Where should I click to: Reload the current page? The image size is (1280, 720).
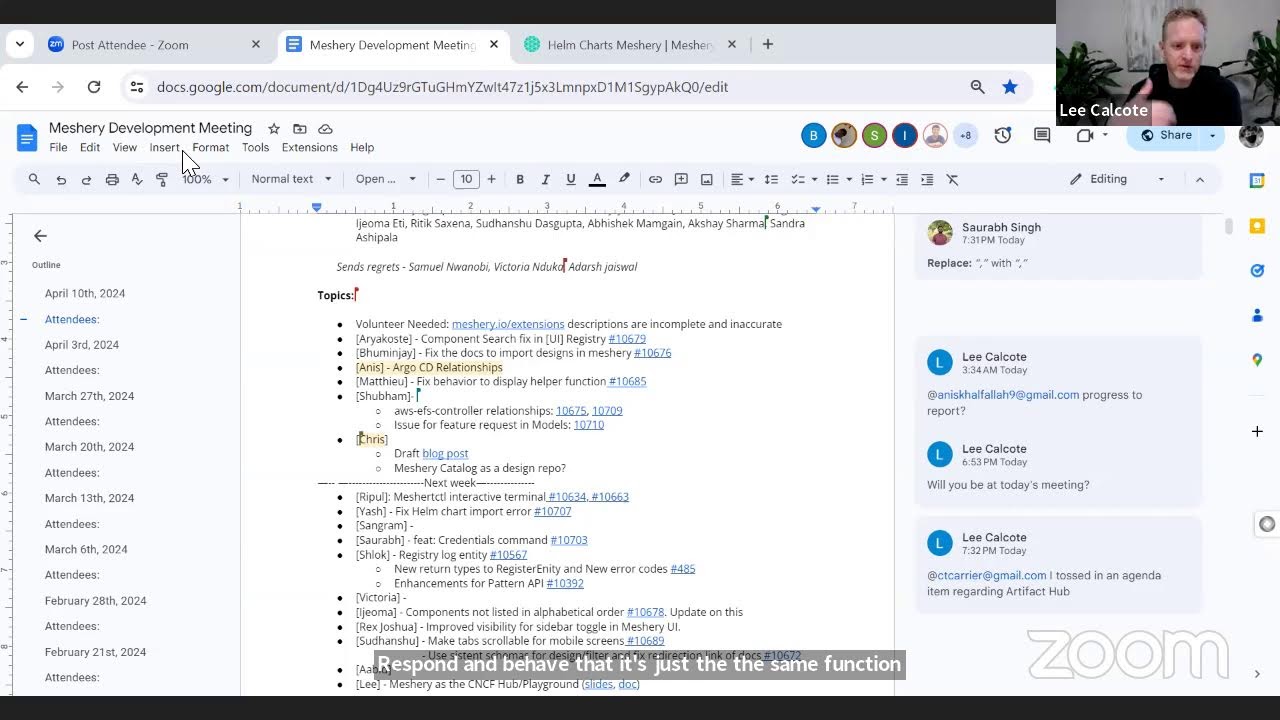[94, 87]
